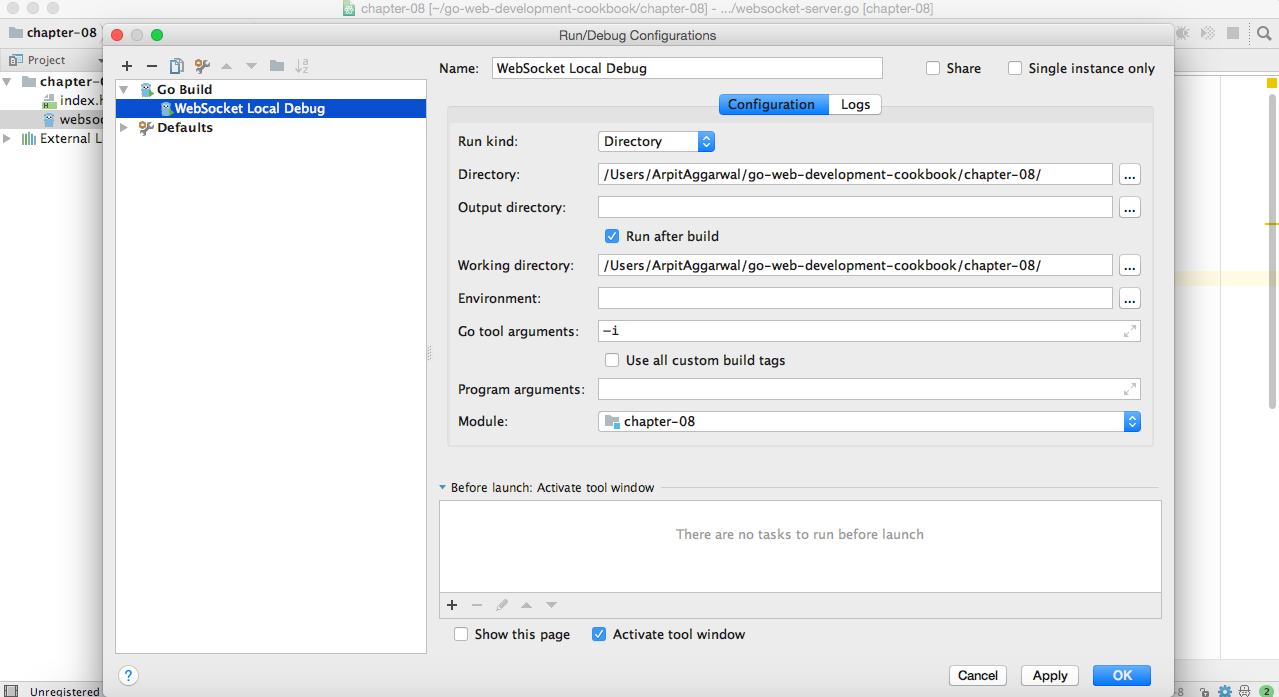
Task: Browse for the Output directory
Action: click(1130, 208)
